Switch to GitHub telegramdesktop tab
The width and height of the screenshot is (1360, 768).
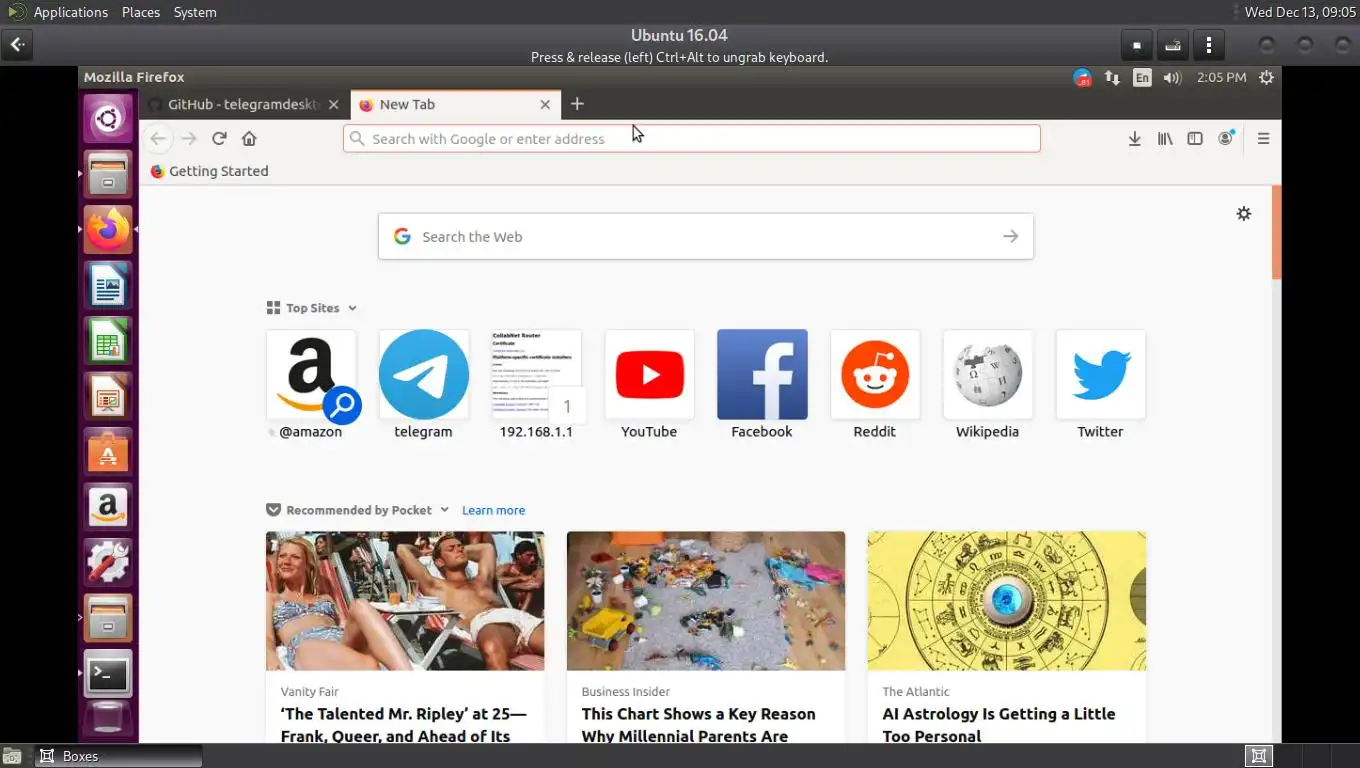(244, 104)
